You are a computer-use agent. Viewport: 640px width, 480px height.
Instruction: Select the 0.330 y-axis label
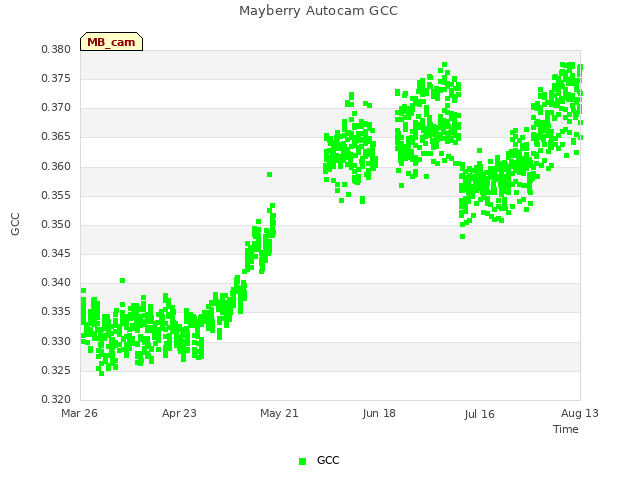56,341
